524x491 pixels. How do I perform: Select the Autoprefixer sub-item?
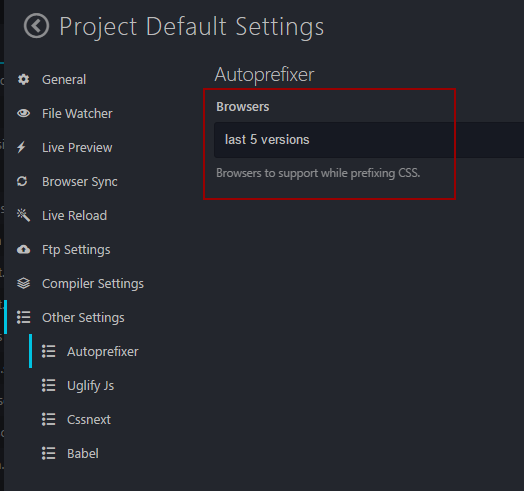click(x=103, y=352)
